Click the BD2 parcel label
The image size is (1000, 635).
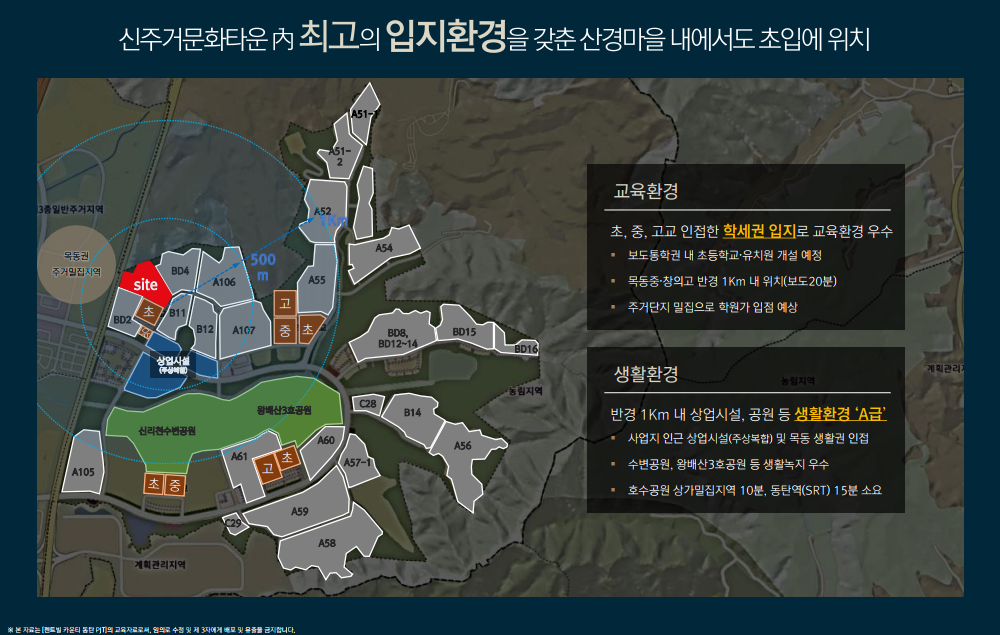(x=122, y=319)
